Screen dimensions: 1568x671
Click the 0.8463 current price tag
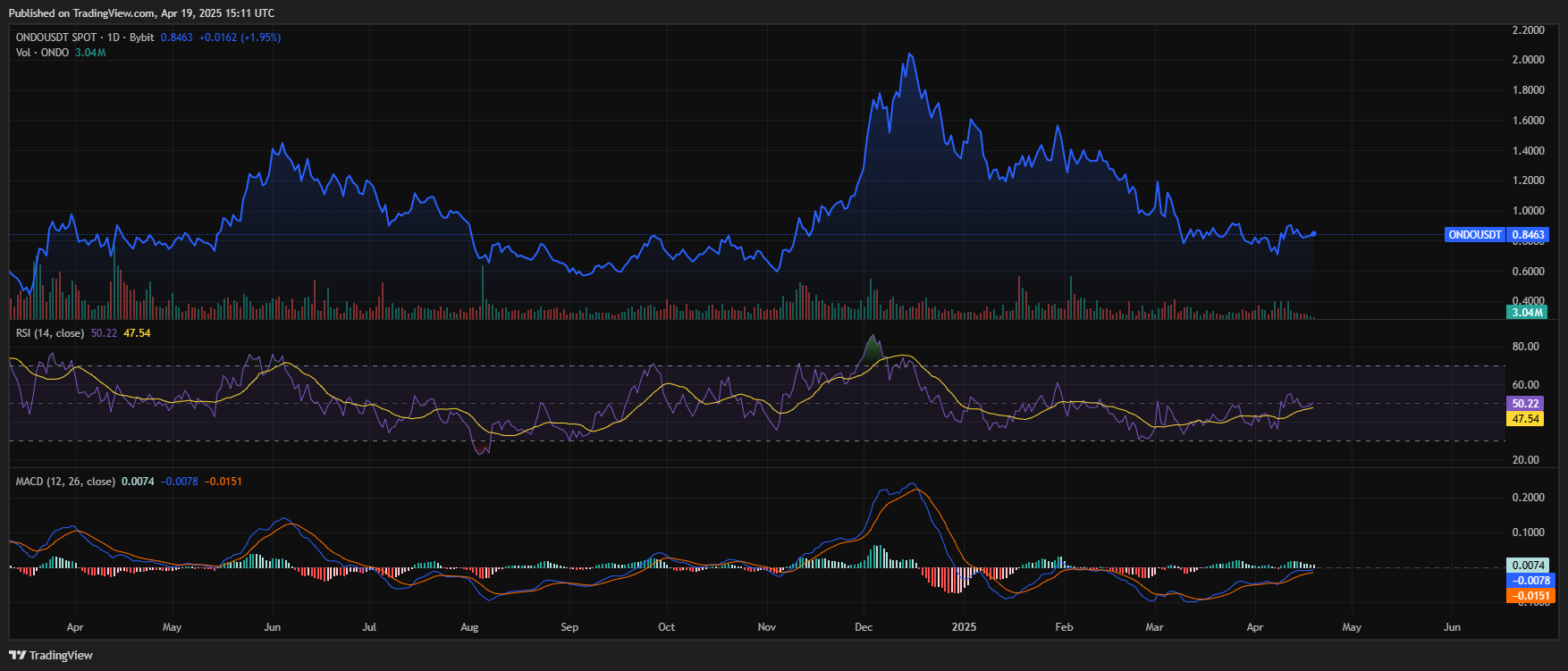(1527, 235)
